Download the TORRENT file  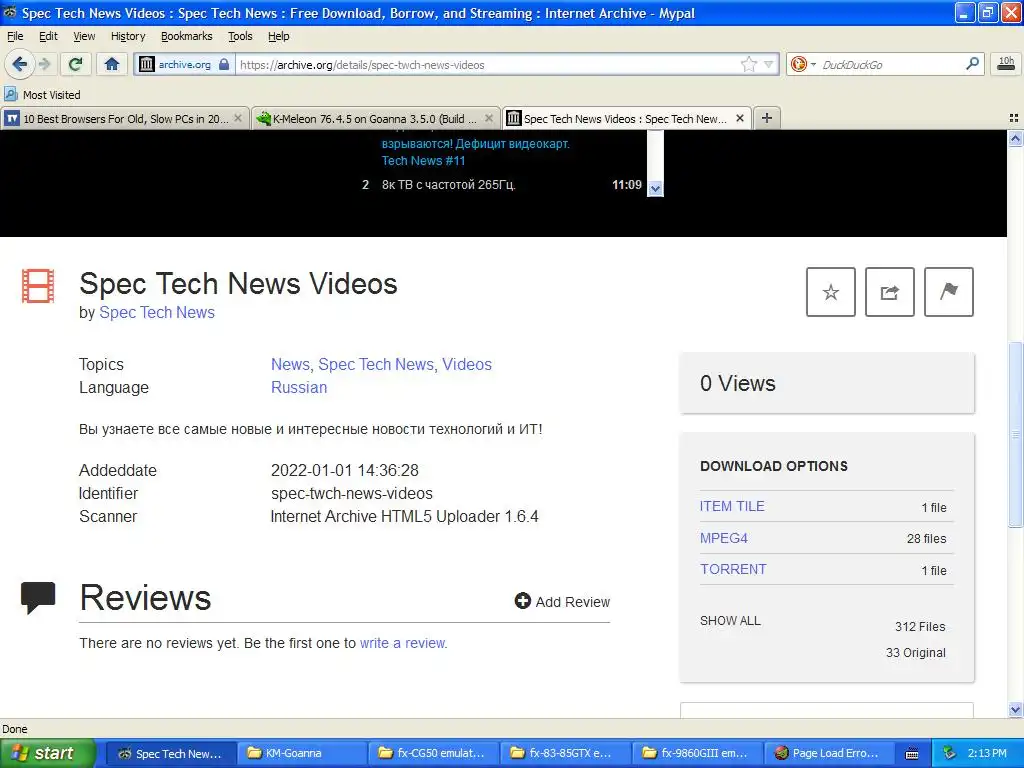pos(733,569)
